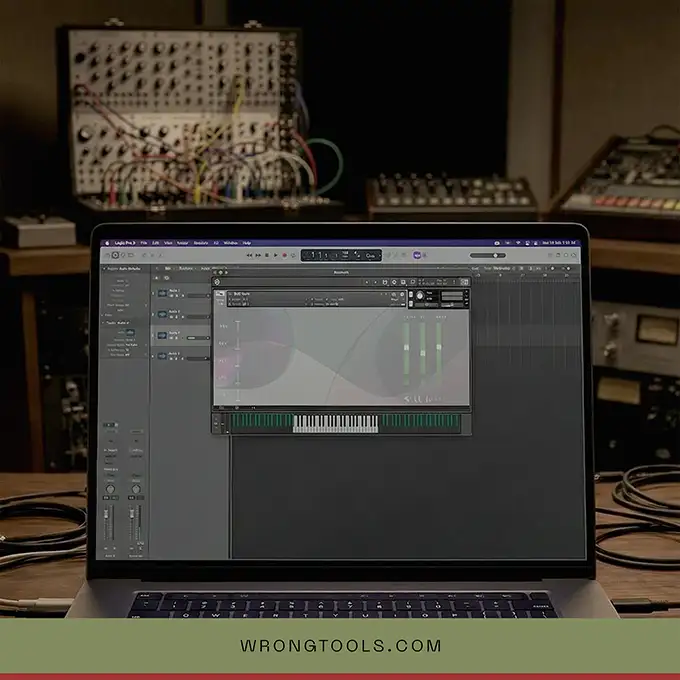Image resolution: width=680 pixels, height=680 pixels.
Task: Click the Help menu item
Action: click(x=247, y=243)
